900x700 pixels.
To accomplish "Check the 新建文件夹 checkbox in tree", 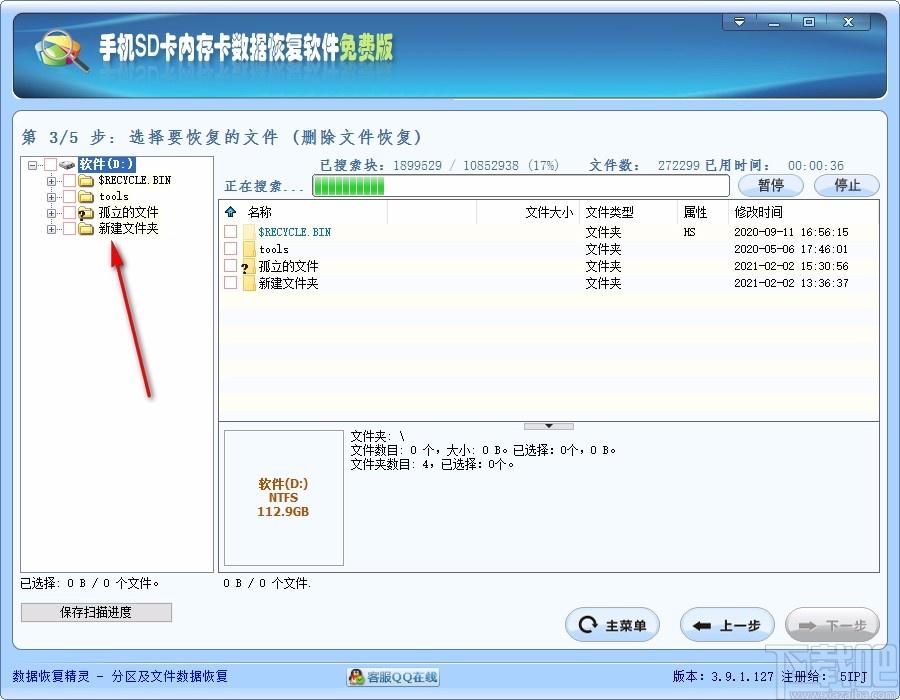I will click(x=69, y=229).
